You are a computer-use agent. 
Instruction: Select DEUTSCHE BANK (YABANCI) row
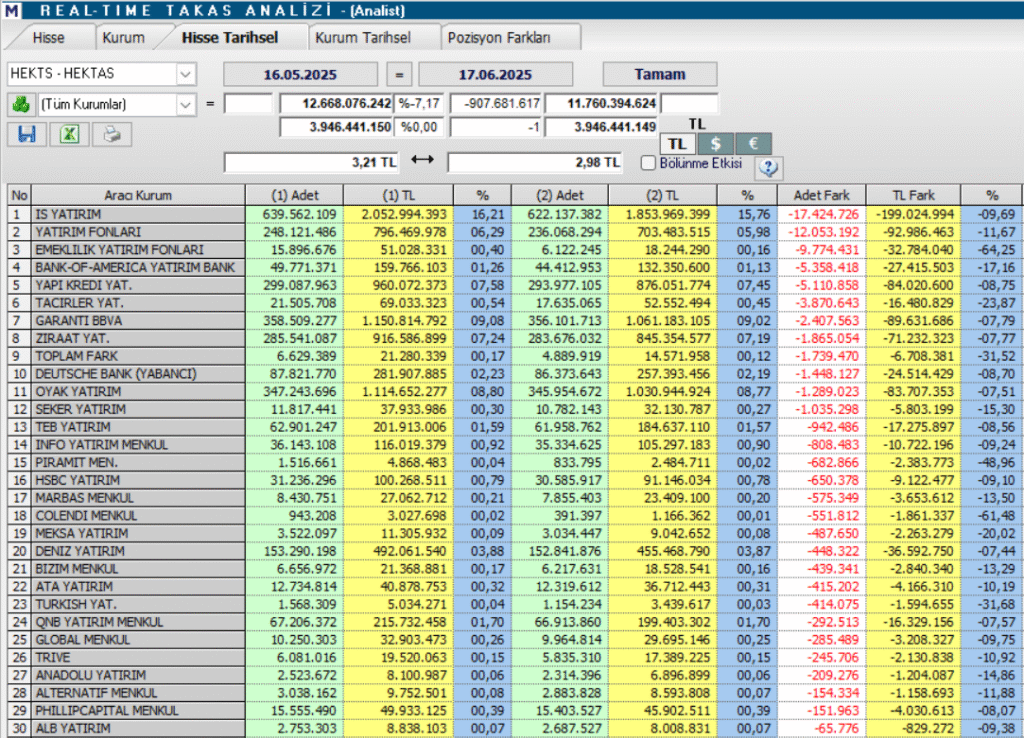(x=515, y=374)
